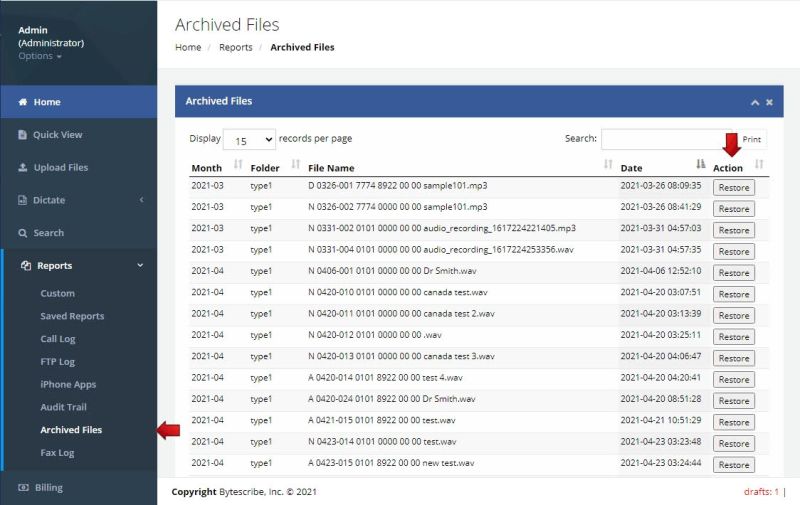
Task: Open the records per page dropdown
Action: point(250,142)
